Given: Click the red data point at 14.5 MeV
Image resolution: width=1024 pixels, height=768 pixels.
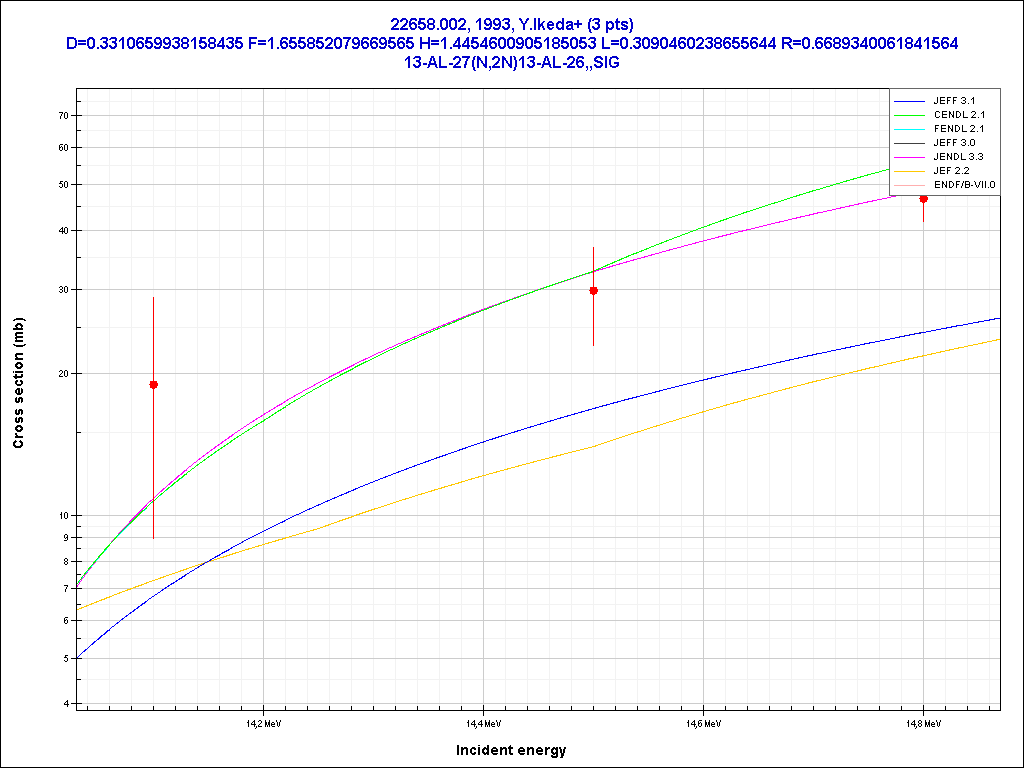Looking at the screenshot, I should pyautogui.click(x=593, y=291).
